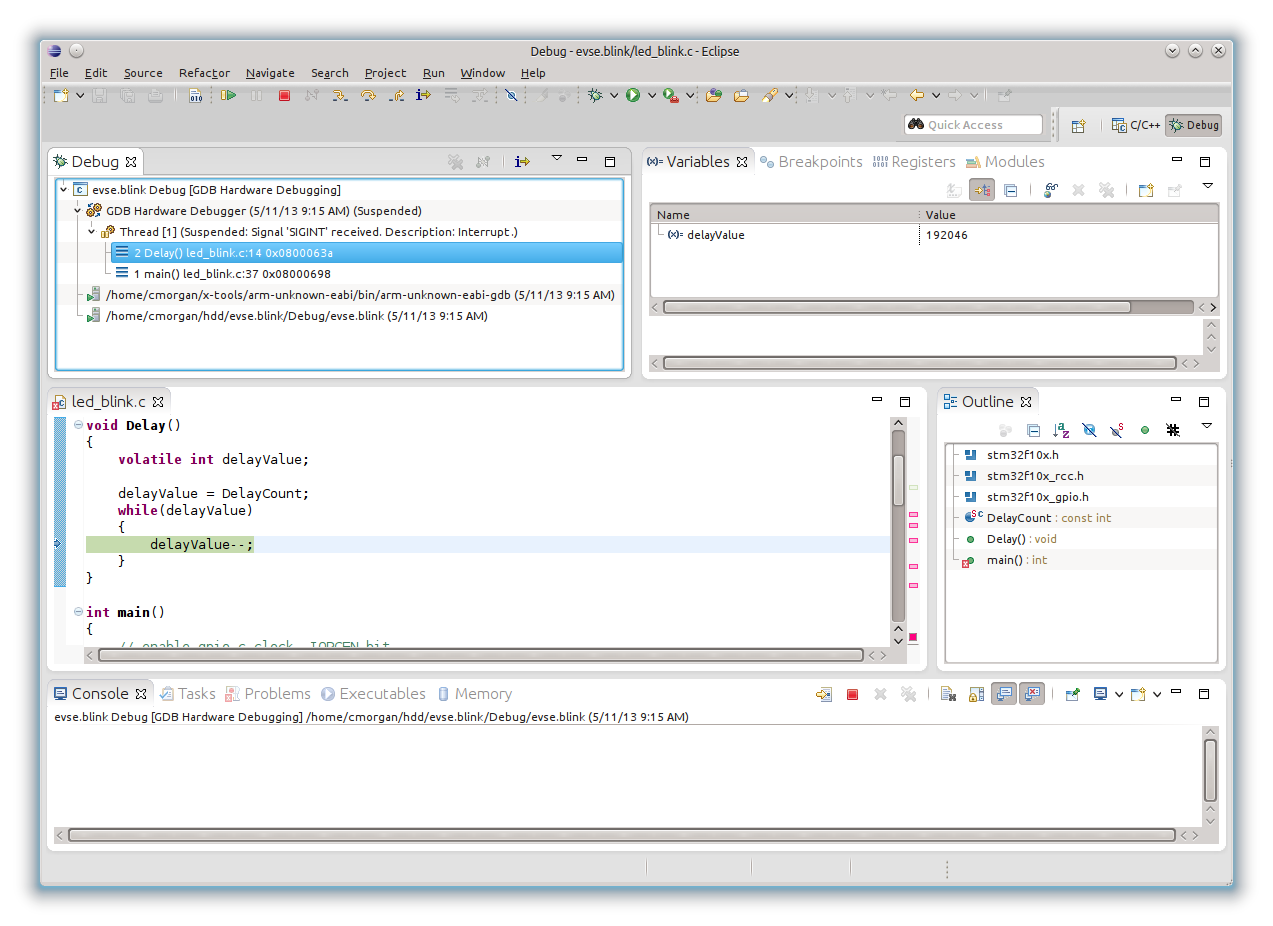Click in the Quick Access field
This screenshot has width=1273, height=926.
point(973,125)
